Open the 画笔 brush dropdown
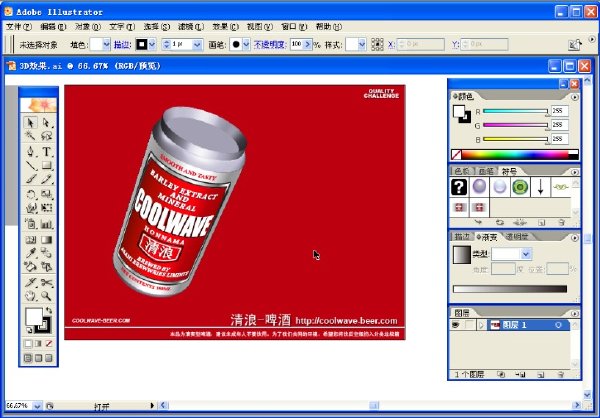This screenshot has width=600, height=418. coord(246,45)
